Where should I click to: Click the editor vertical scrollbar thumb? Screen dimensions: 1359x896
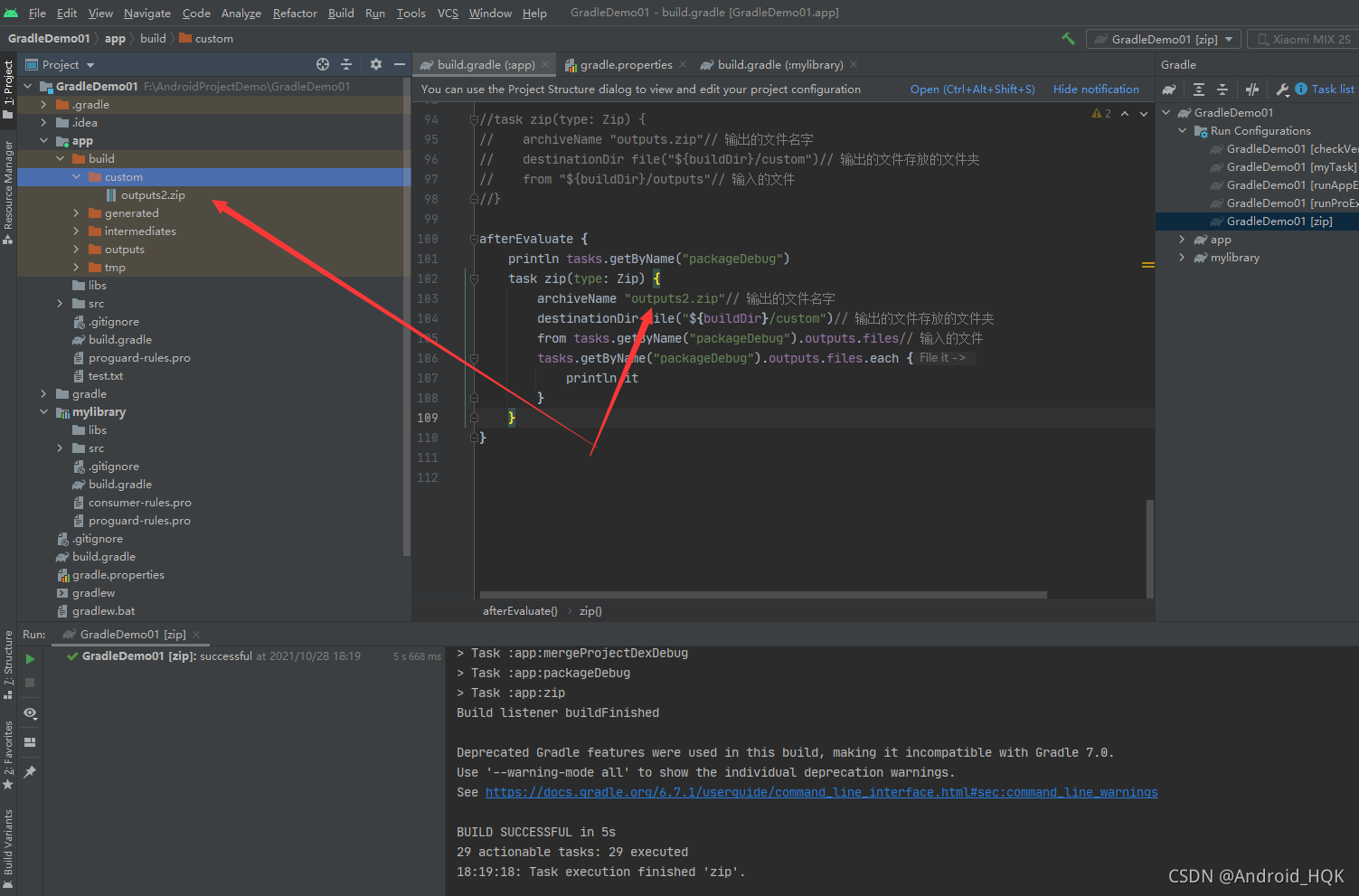[1150, 548]
